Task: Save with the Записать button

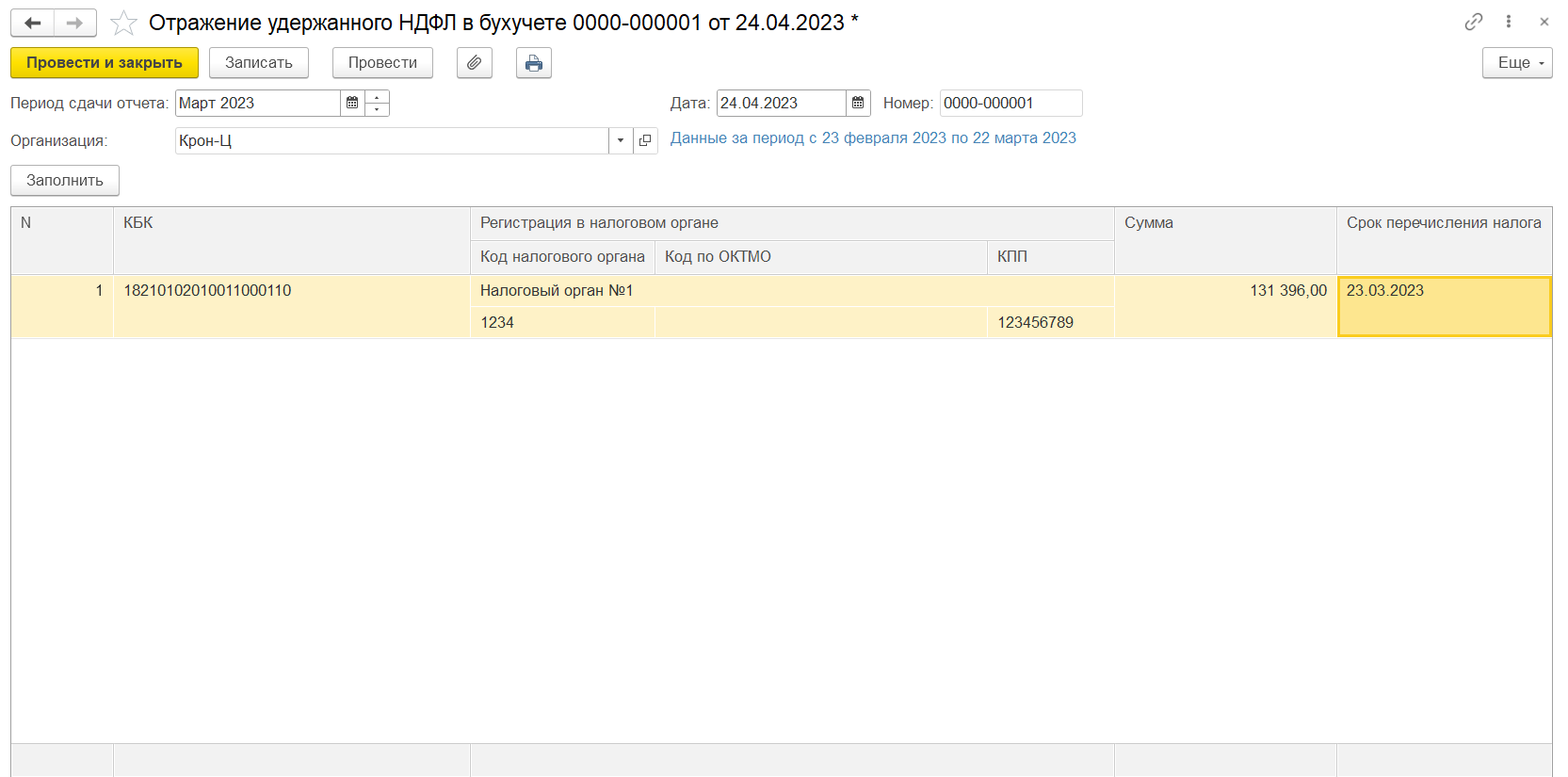Action: click(x=259, y=63)
